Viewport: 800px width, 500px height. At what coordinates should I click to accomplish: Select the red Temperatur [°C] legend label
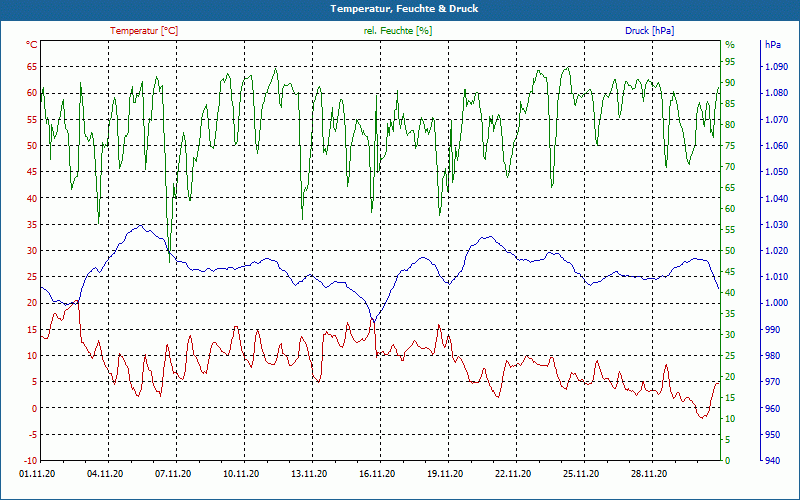(144, 31)
